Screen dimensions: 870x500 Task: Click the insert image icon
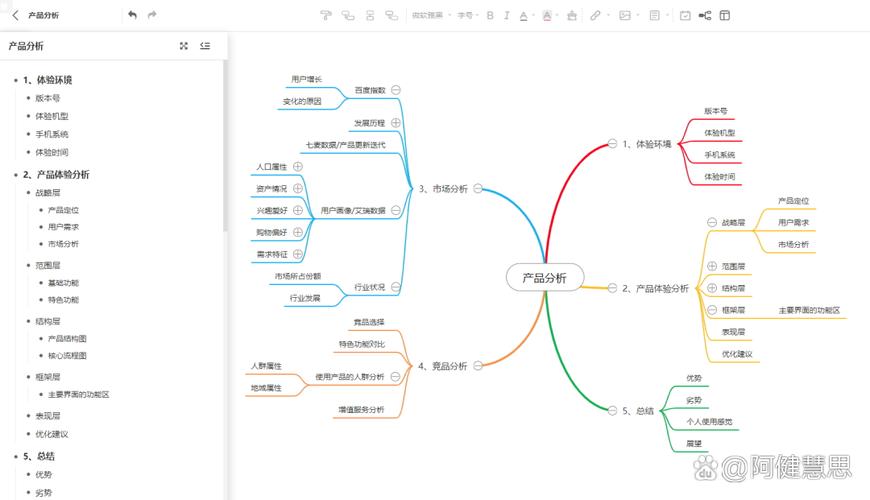pos(625,15)
